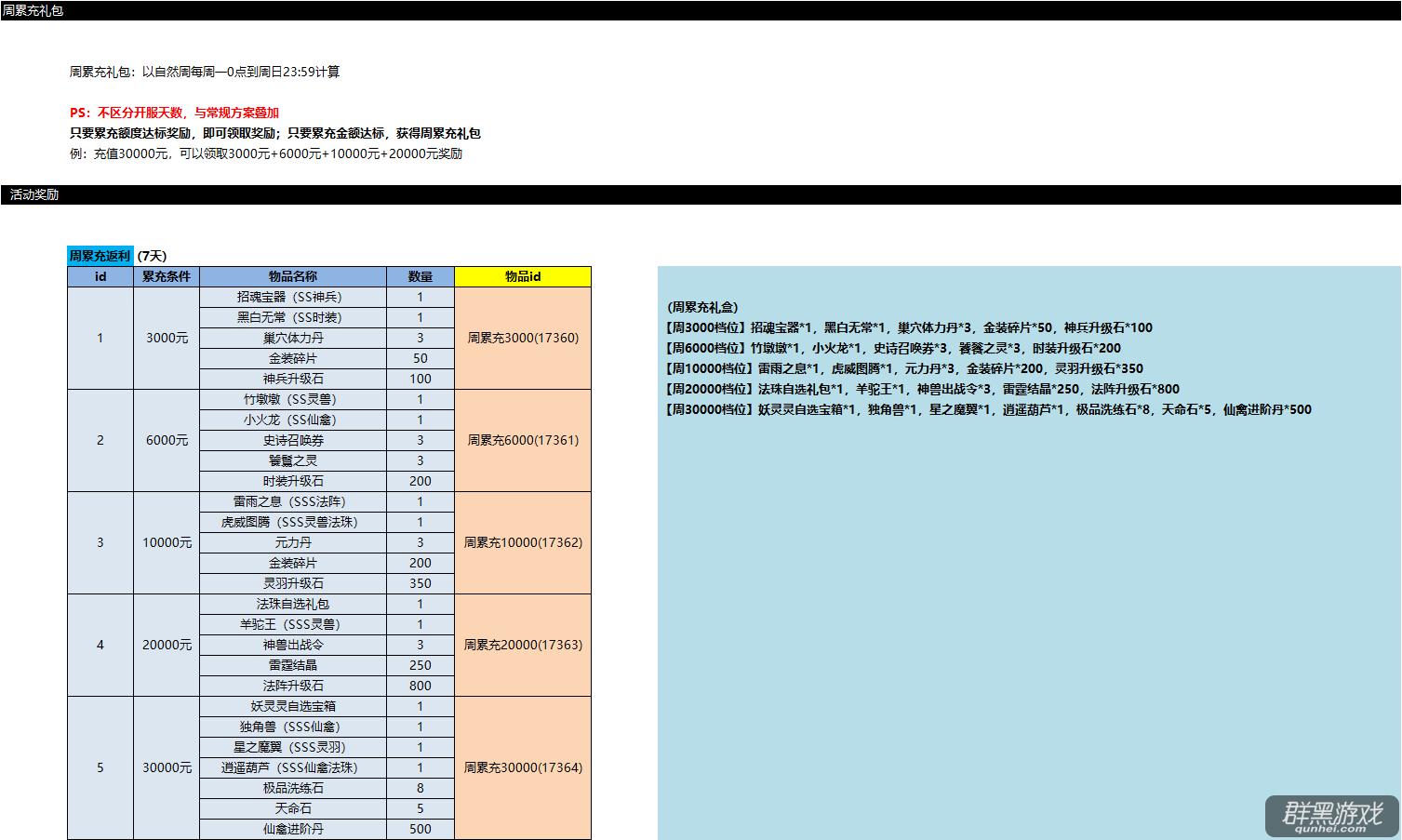Click the 活动奖励 black section bar
1402x840 pixels.
(x=701, y=195)
